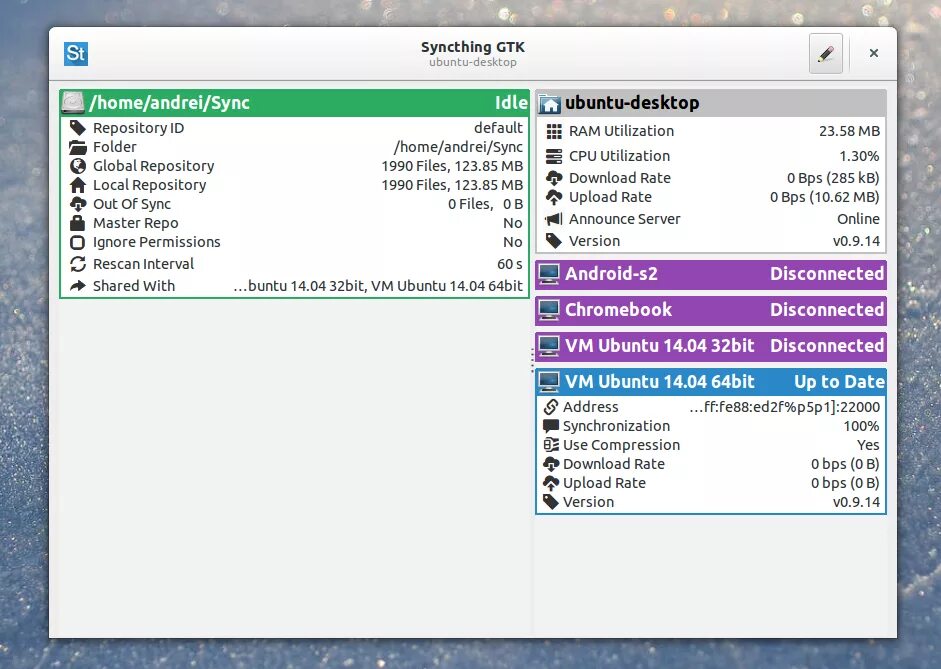Click Upload Rate value '0 Bps (10.62 MB)'
Screen dimensions: 941x669
tap(825, 197)
